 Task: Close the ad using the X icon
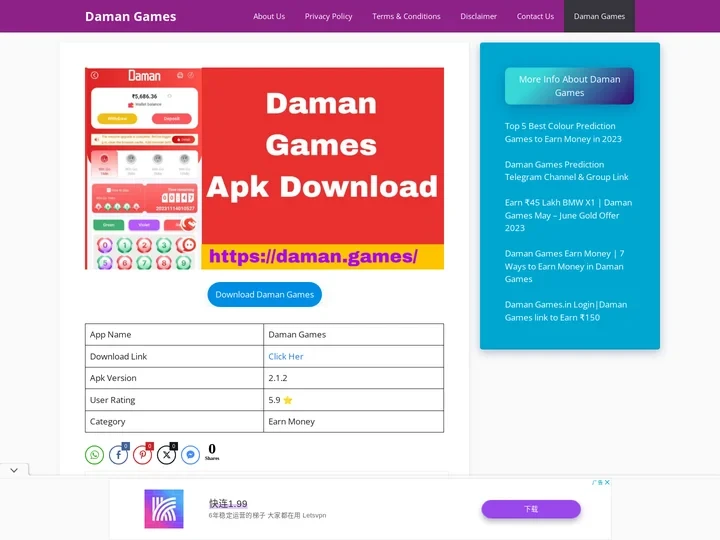(606, 482)
